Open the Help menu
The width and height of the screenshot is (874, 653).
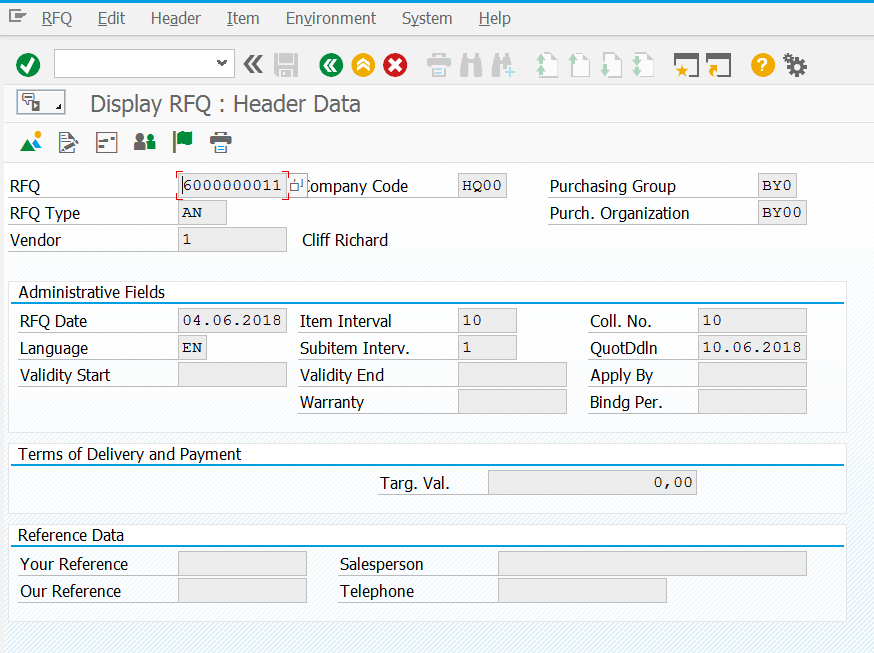click(494, 18)
